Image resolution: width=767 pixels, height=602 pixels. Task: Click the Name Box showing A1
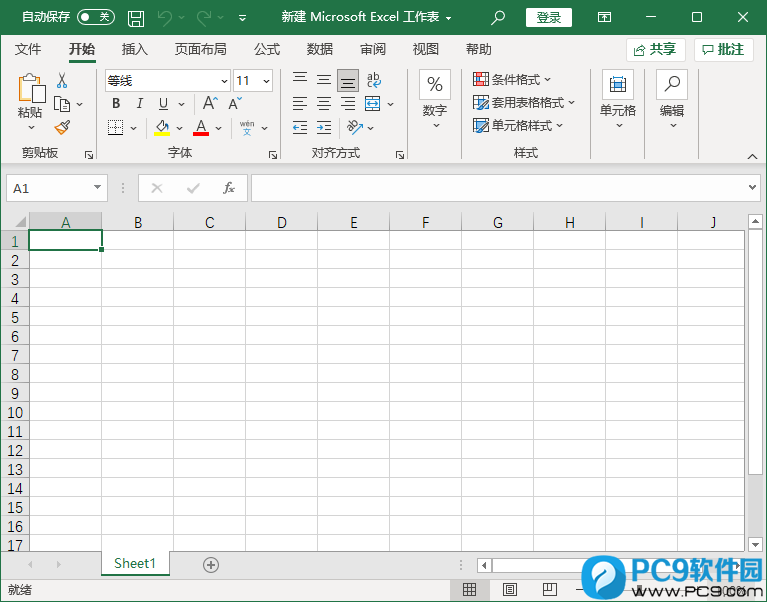57,188
